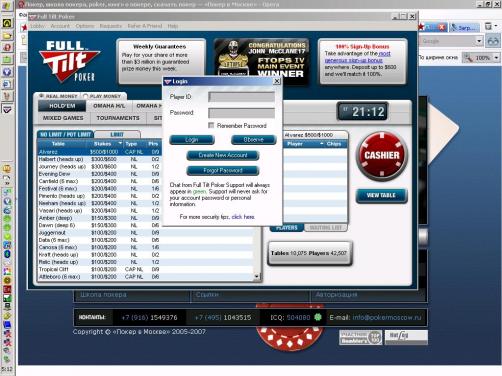
Task: Select the Juggernaut table row
Action: (146, 233)
